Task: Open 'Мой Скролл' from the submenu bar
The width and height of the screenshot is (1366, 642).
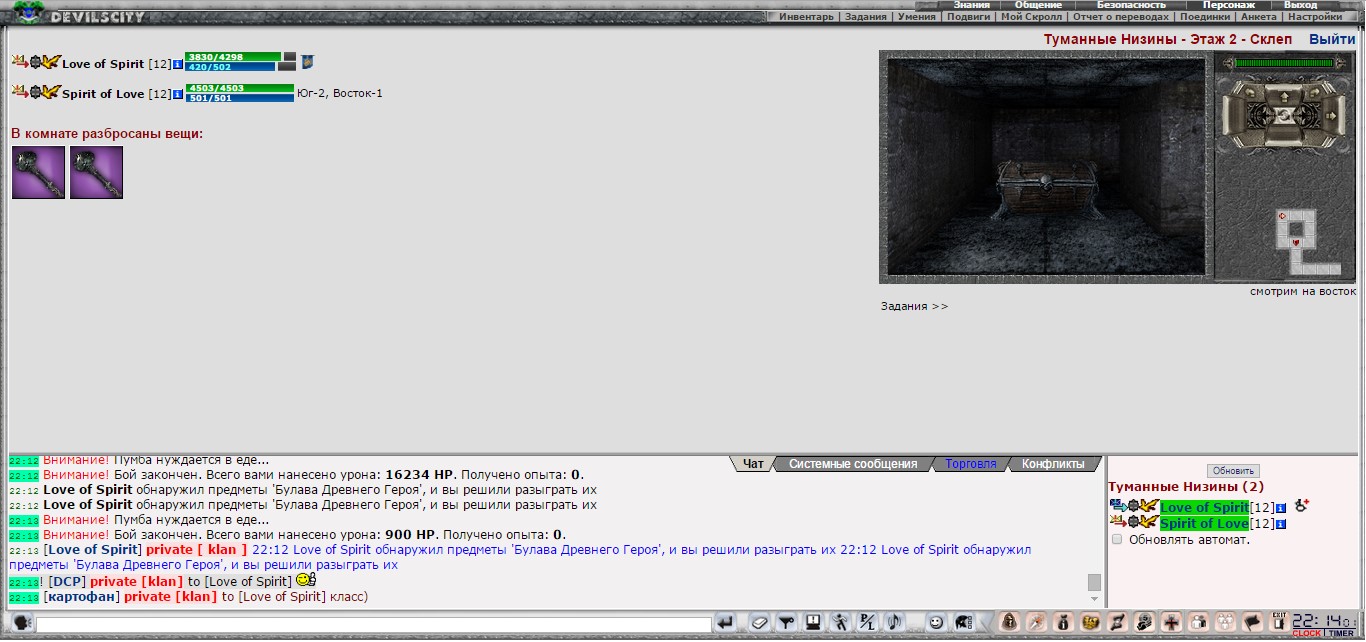Action: pos(1030,17)
